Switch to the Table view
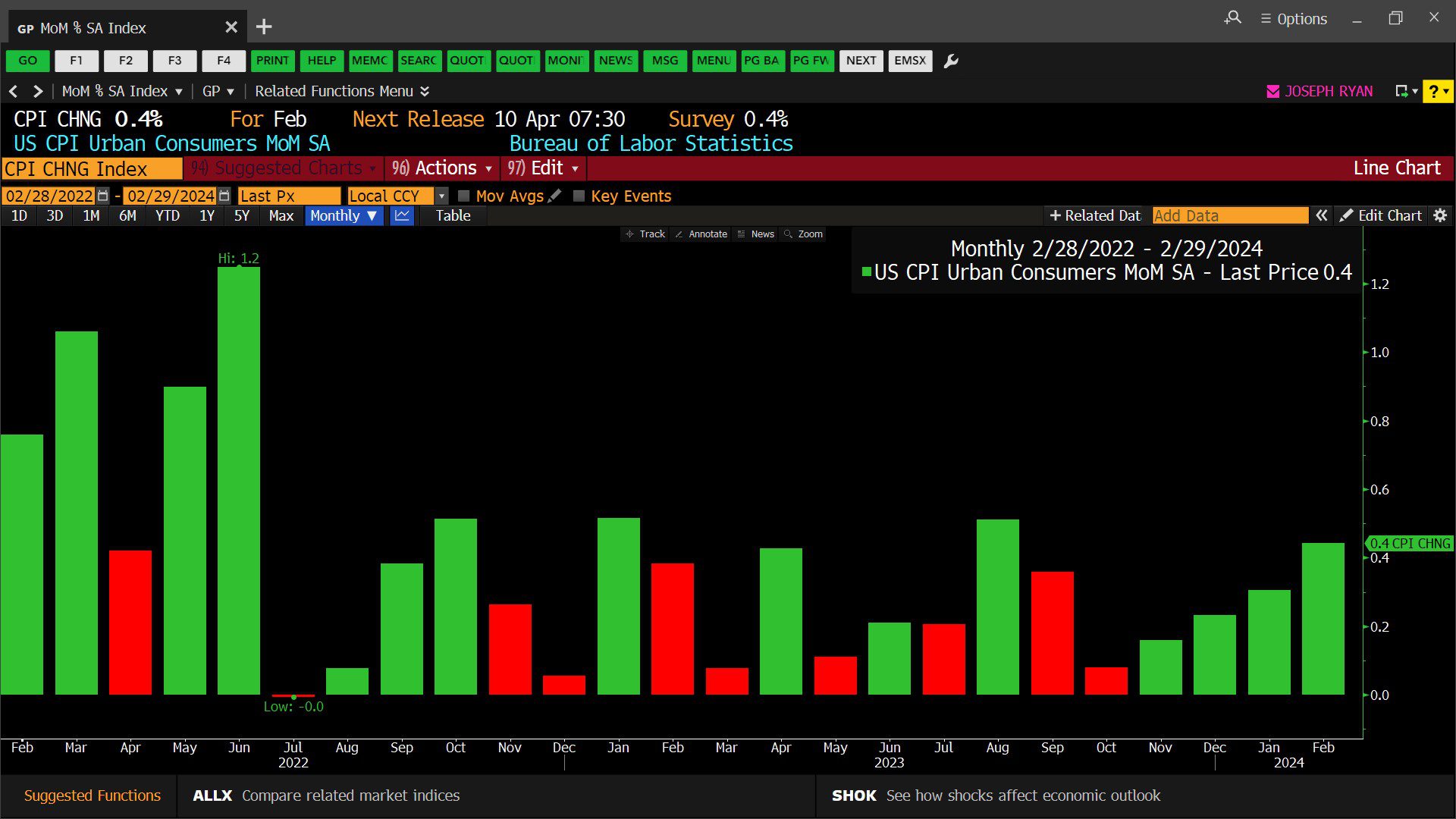The image size is (1456, 819). point(453,216)
